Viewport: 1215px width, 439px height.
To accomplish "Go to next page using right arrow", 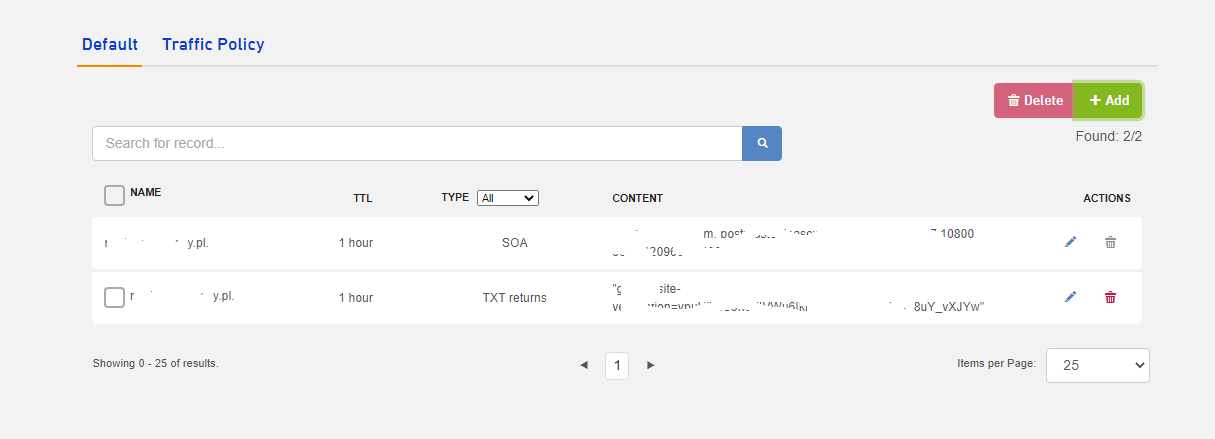I will point(650,366).
